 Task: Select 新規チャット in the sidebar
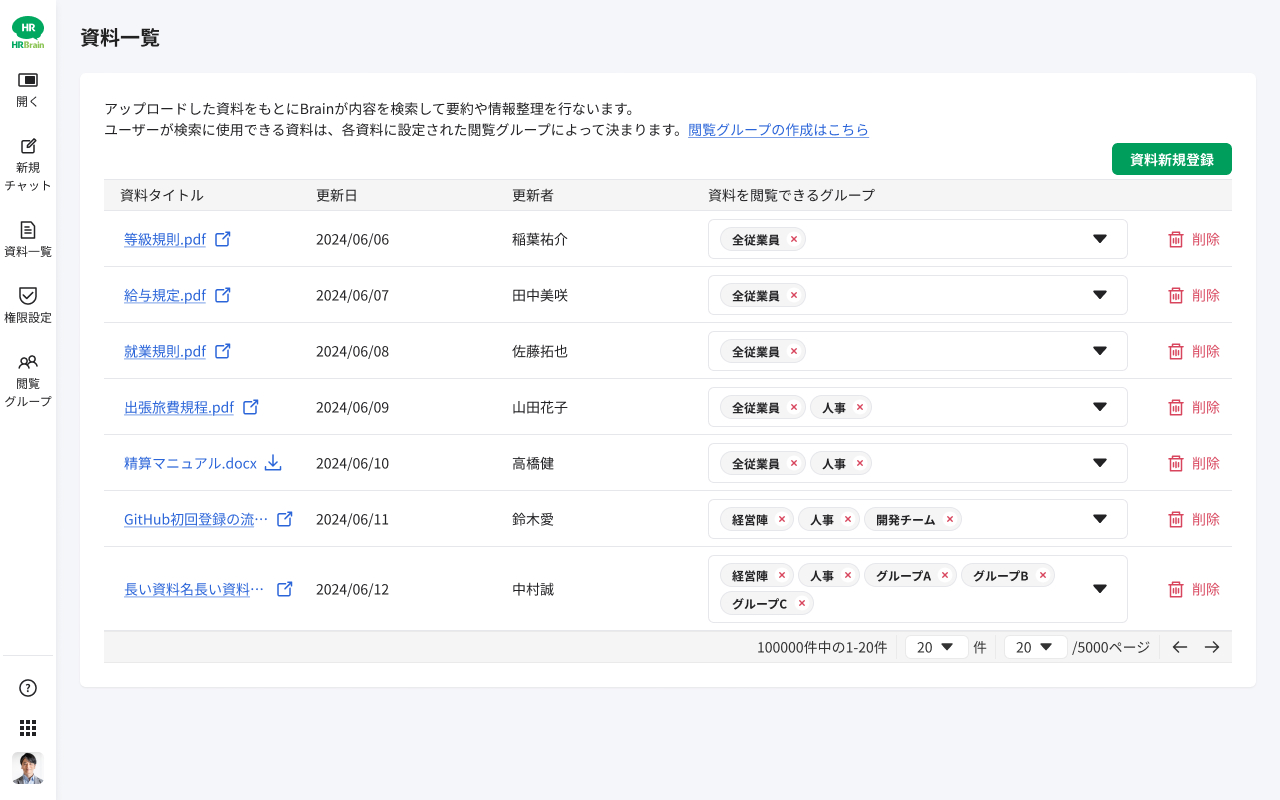pyautogui.click(x=28, y=164)
